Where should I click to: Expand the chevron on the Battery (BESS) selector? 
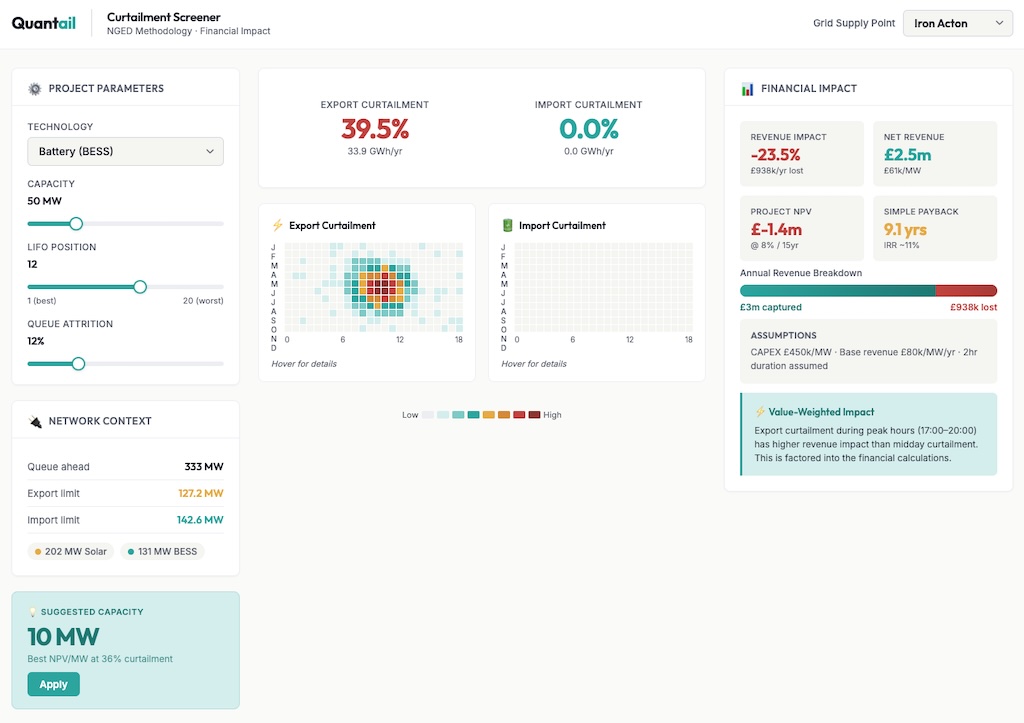coord(209,151)
